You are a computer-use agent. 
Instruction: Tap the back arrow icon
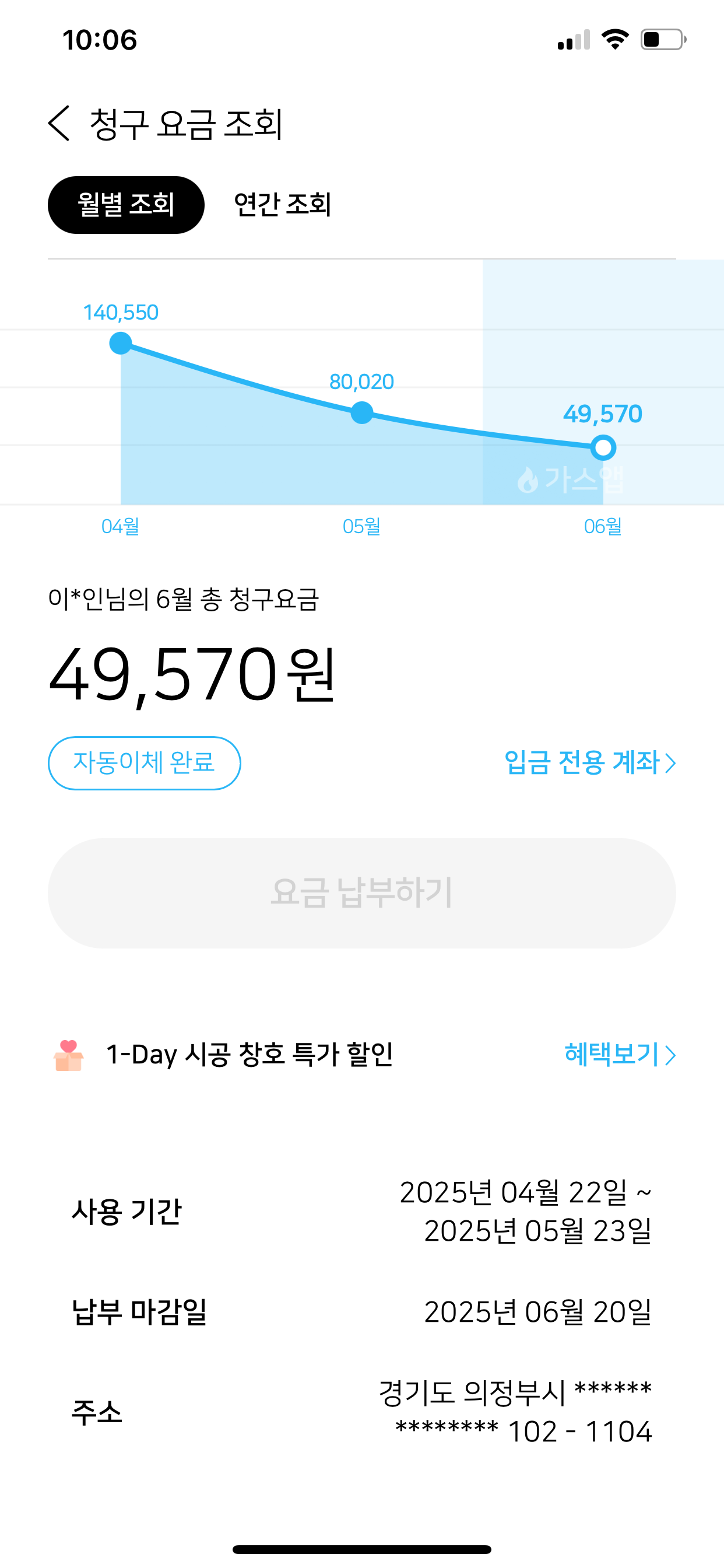click(59, 123)
